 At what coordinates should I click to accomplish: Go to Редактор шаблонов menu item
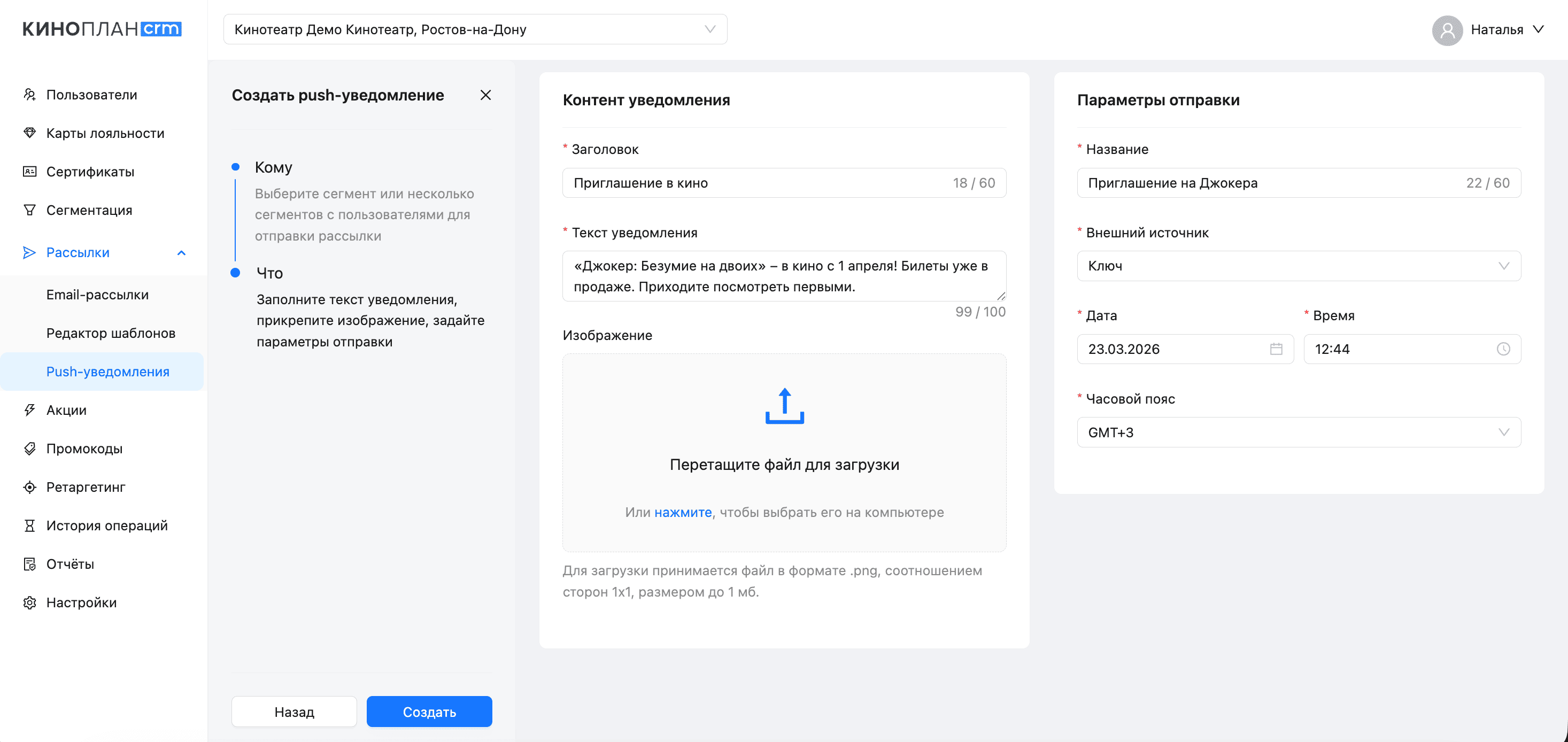(x=111, y=333)
